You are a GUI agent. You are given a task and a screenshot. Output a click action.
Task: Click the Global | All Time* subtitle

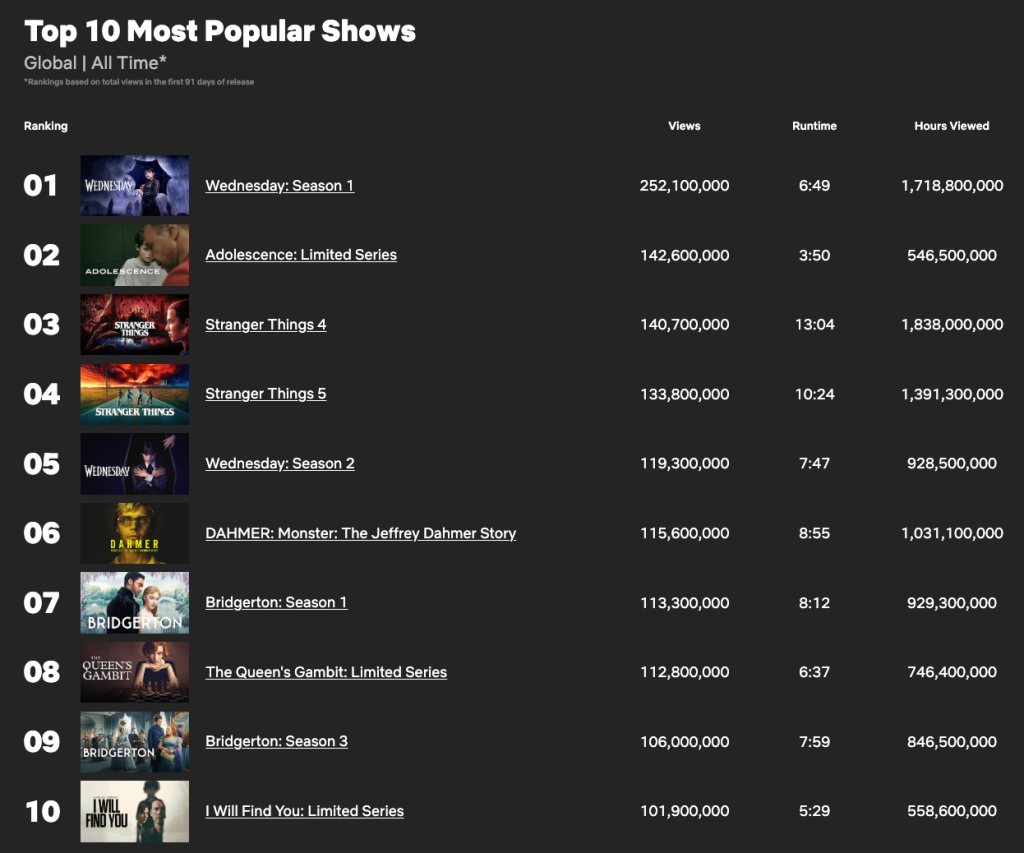pyautogui.click(x=95, y=63)
